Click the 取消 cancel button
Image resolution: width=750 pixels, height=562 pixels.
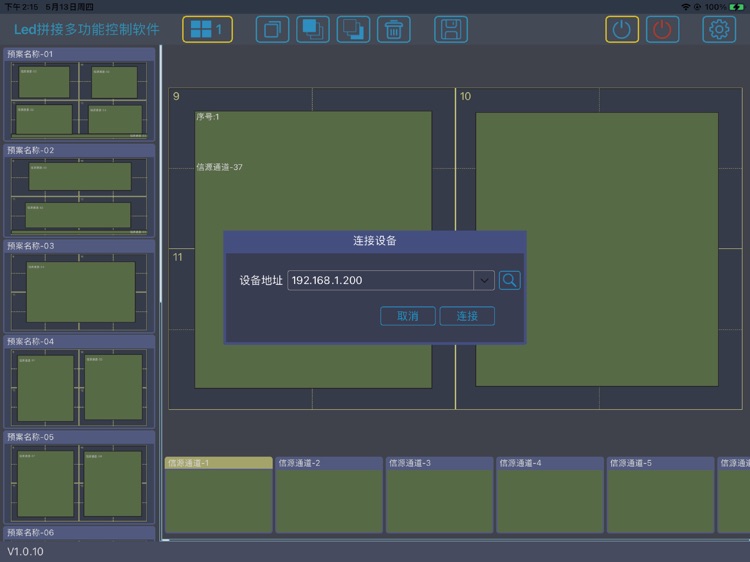[408, 316]
